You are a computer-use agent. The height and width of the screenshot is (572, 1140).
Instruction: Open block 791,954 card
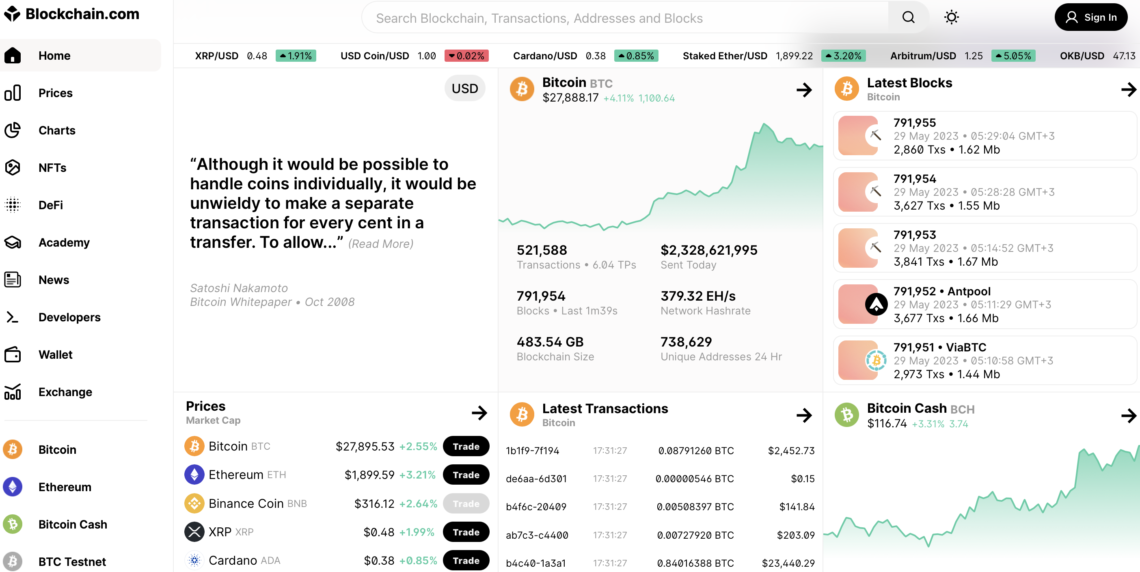(985, 192)
